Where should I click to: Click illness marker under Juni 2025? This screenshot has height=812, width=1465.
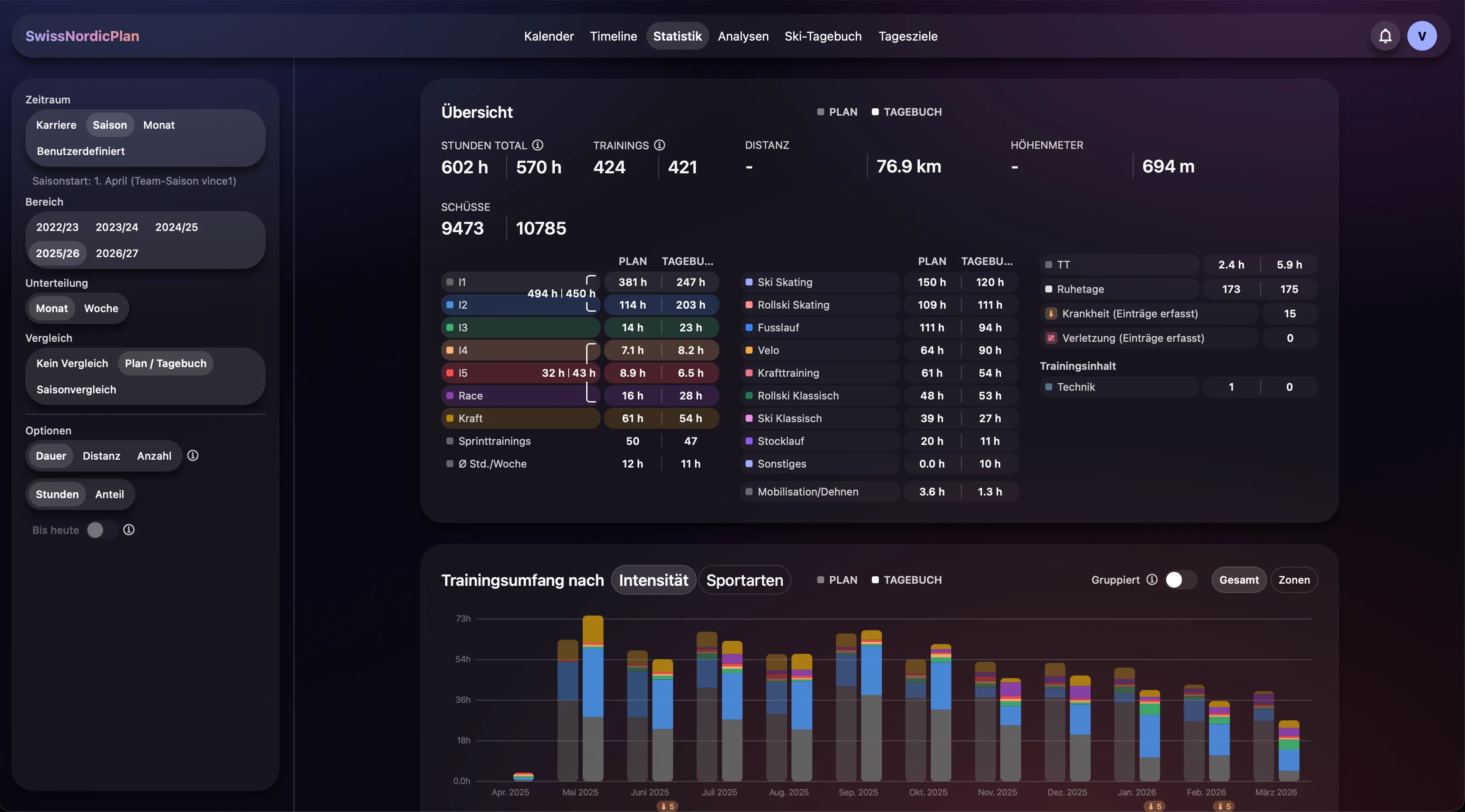[x=667, y=806]
